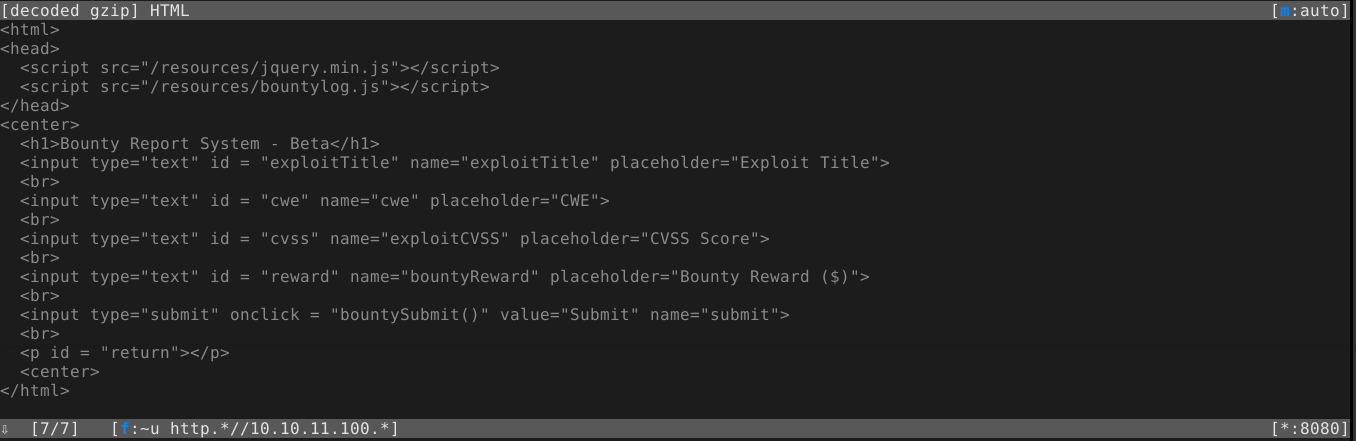Click the bountylog.js script source line
This screenshot has width=1356, height=441.
pyautogui.click(x=254, y=87)
